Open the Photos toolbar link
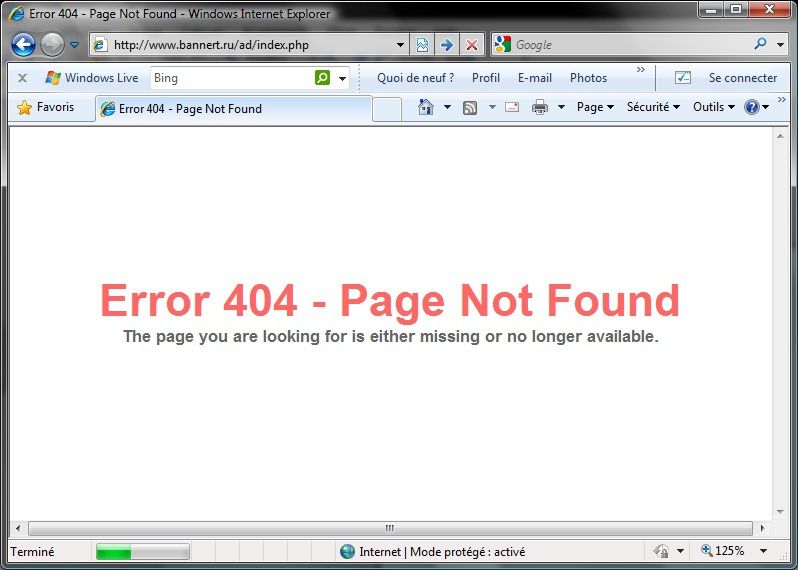 click(x=588, y=78)
